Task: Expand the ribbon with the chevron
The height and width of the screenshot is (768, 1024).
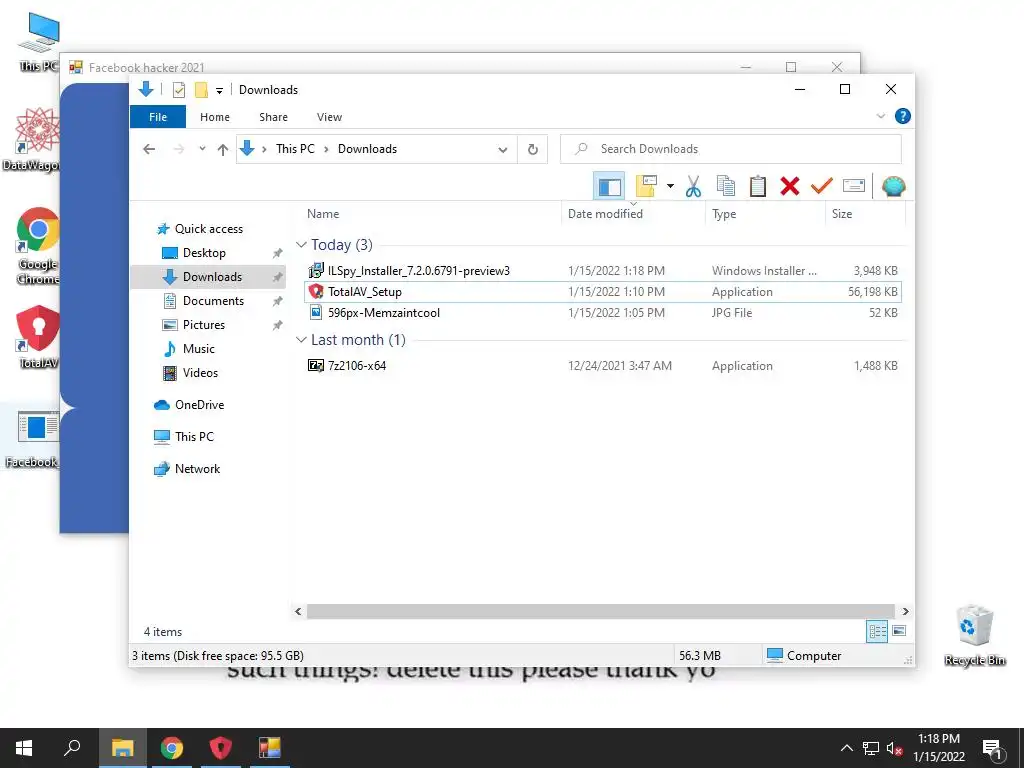Action: coord(880,116)
